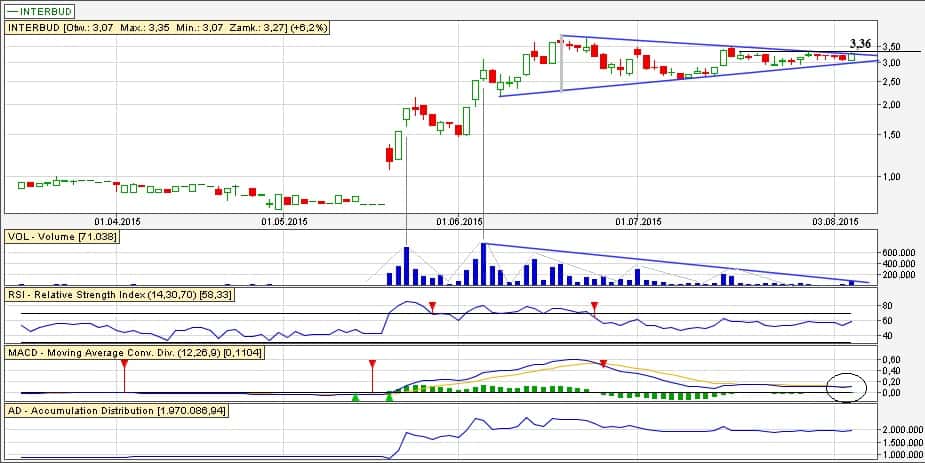The image size is (925, 463).
Task: Click the black circle annotation on MACD
Action: (x=845, y=387)
